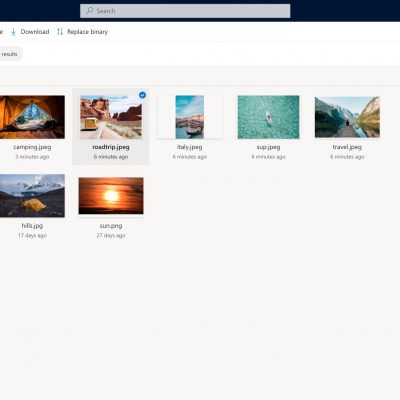
Task: Select the sup.jpeg thumbnail
Action: [268, 117]
